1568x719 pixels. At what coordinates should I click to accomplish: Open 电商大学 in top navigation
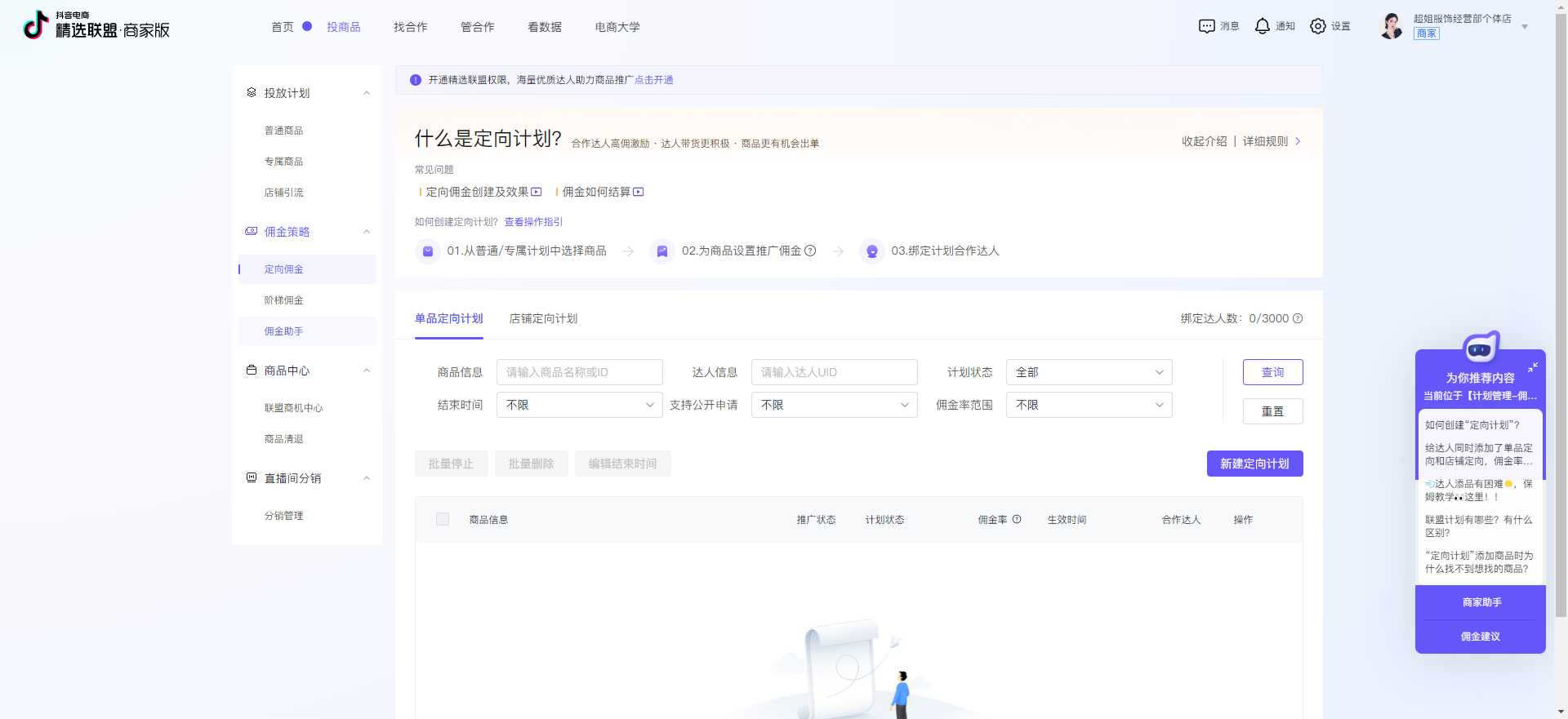[617, 27]
